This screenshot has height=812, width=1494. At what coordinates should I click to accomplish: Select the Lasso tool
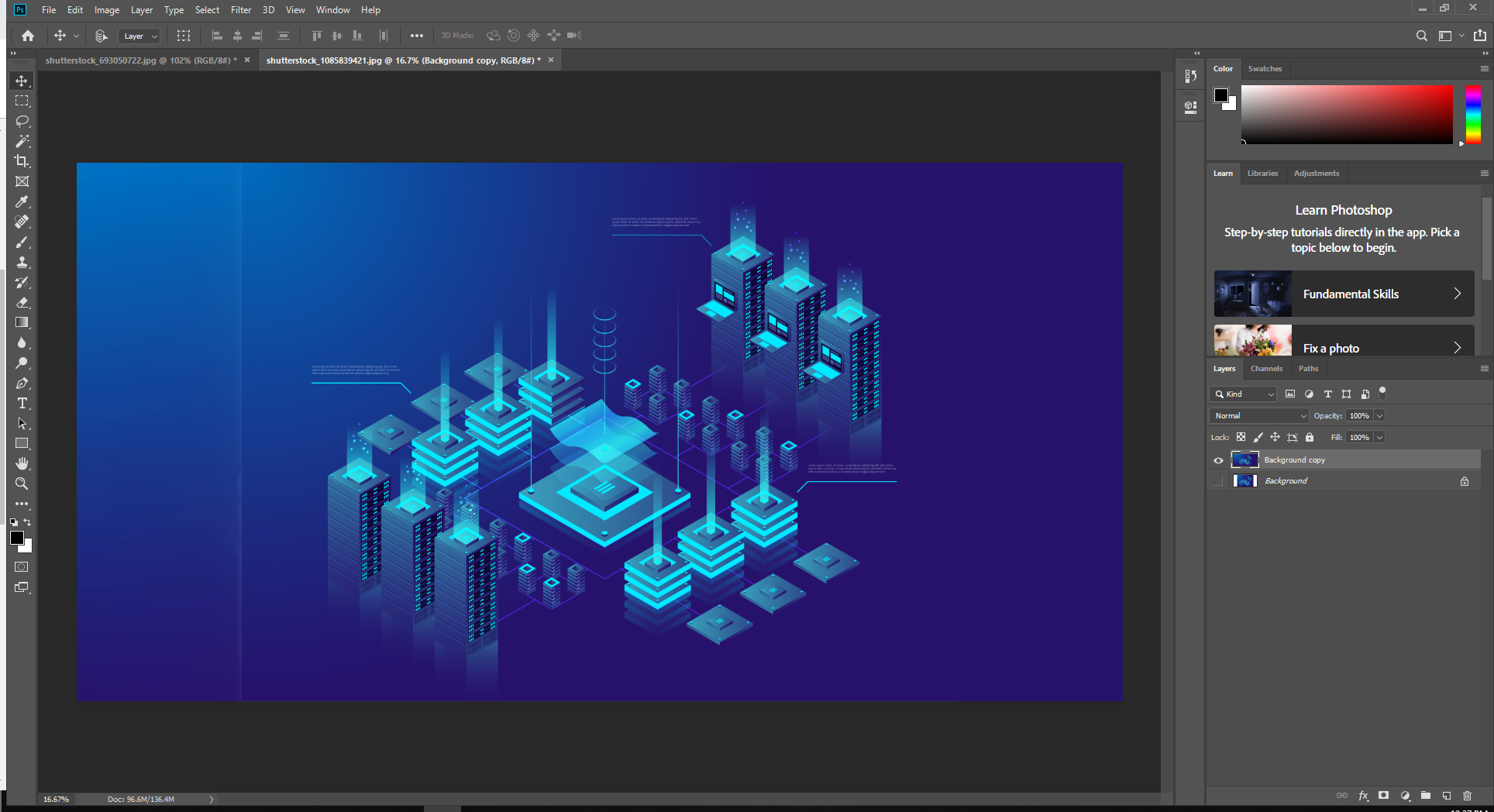click(22, 121)
